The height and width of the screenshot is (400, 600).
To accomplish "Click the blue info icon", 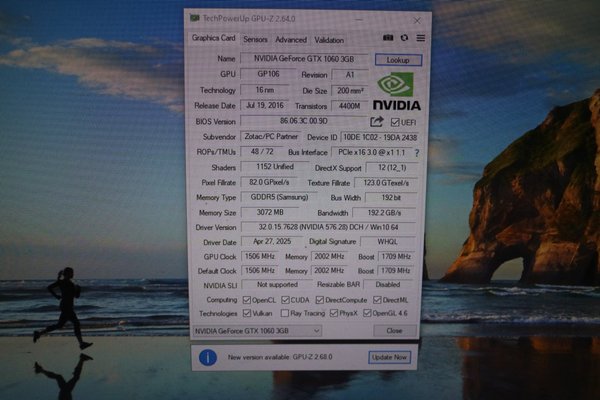I will click(x=207, y=356).
